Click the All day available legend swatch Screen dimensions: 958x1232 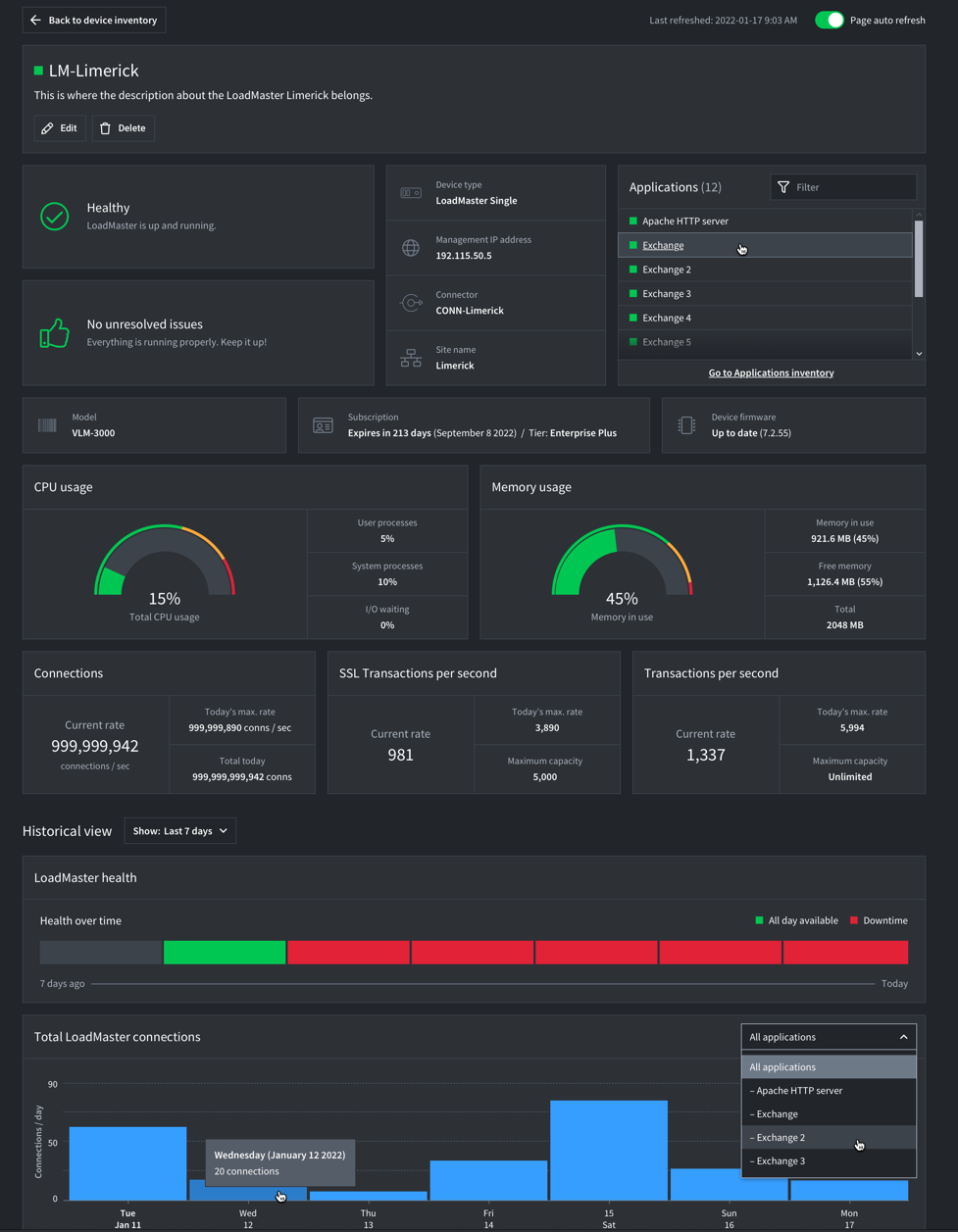coord(759,921)
